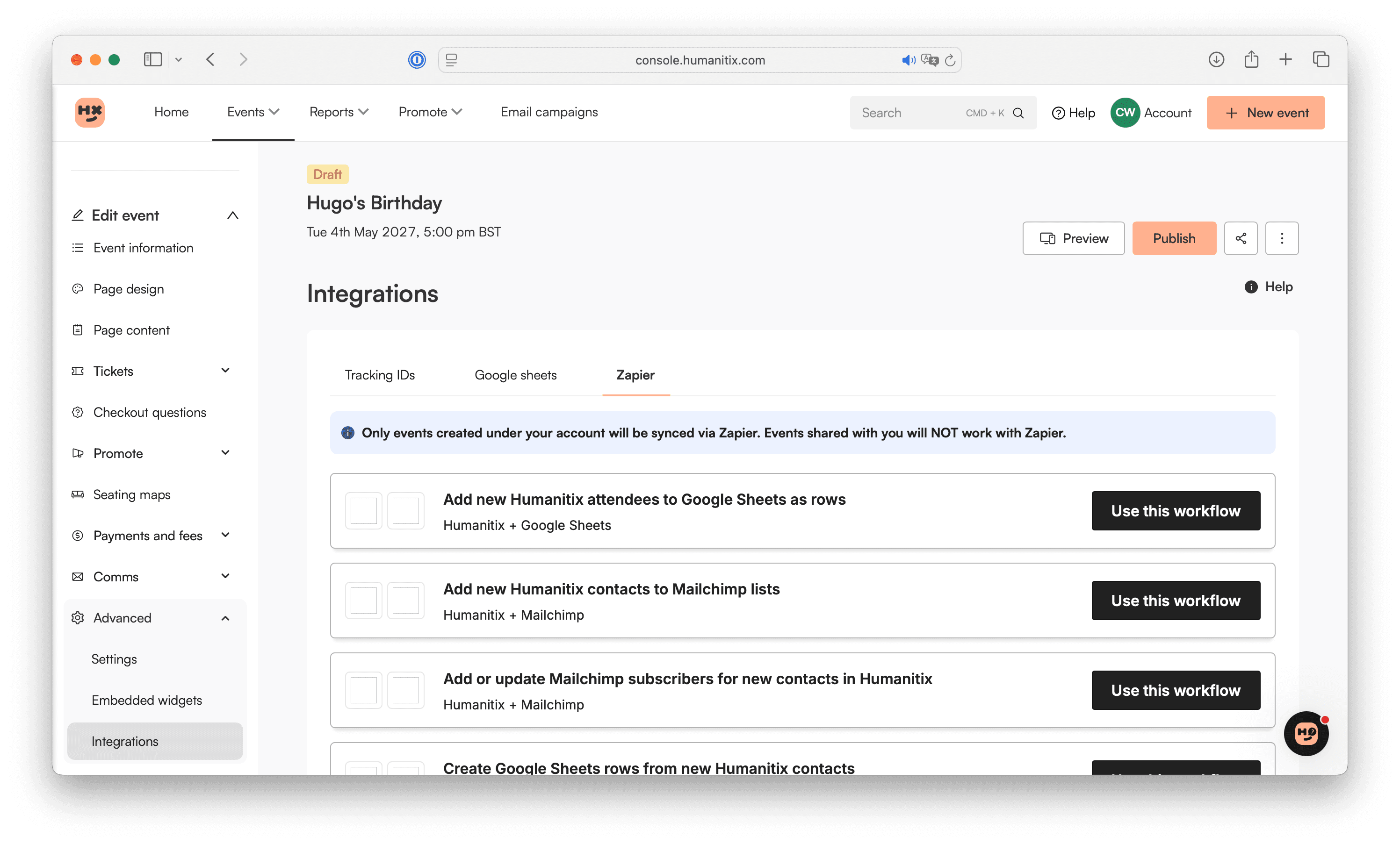Viewport: 1400px width, 844px height.
Task: Click the 1Password extension icon
Action: pos(417,60)
